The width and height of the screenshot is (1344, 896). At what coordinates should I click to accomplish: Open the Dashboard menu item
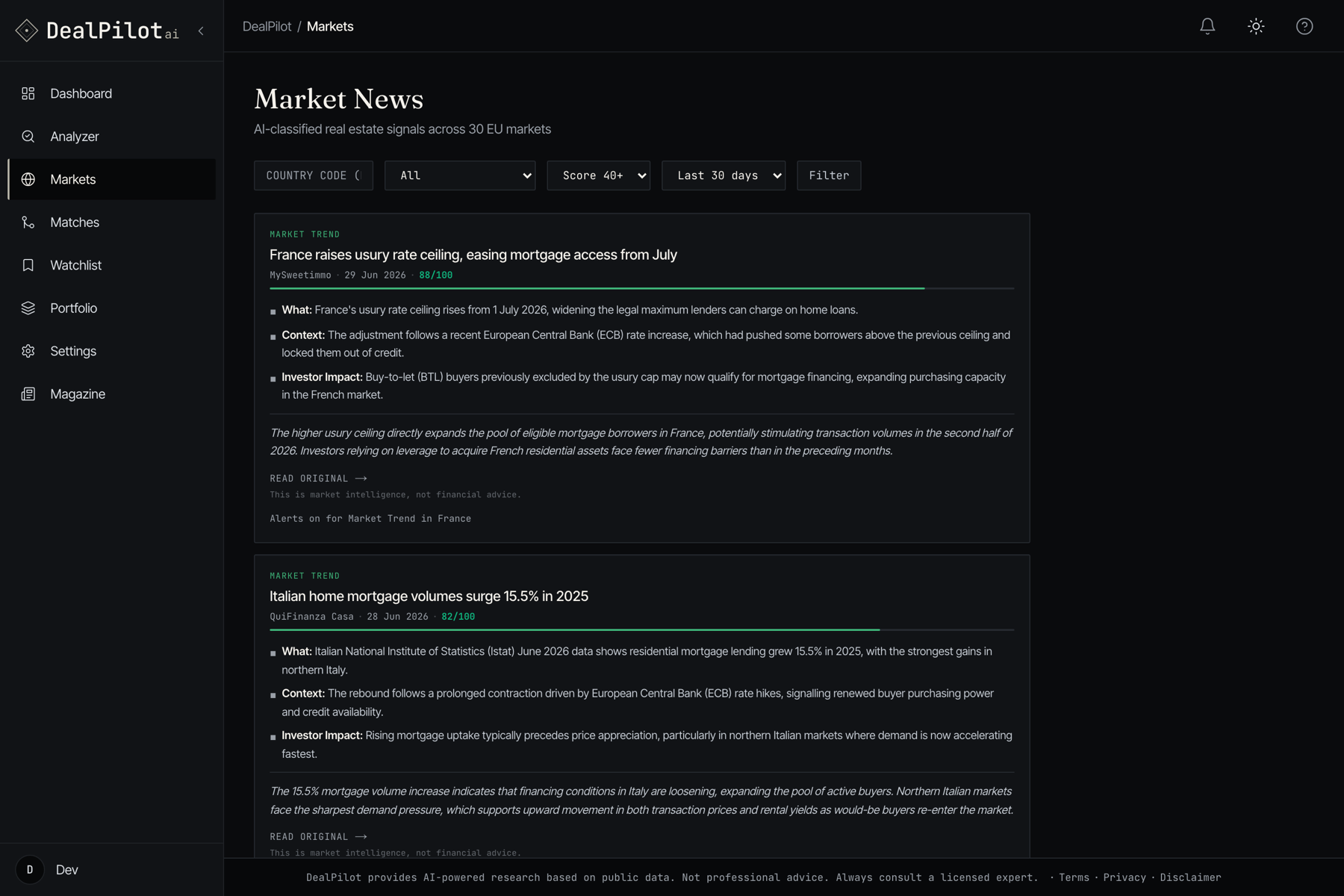click(x=112, y=93)
